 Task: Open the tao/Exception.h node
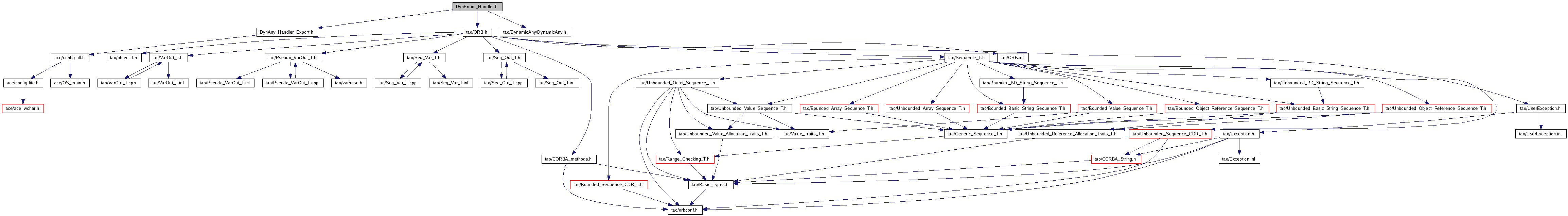1239,133
